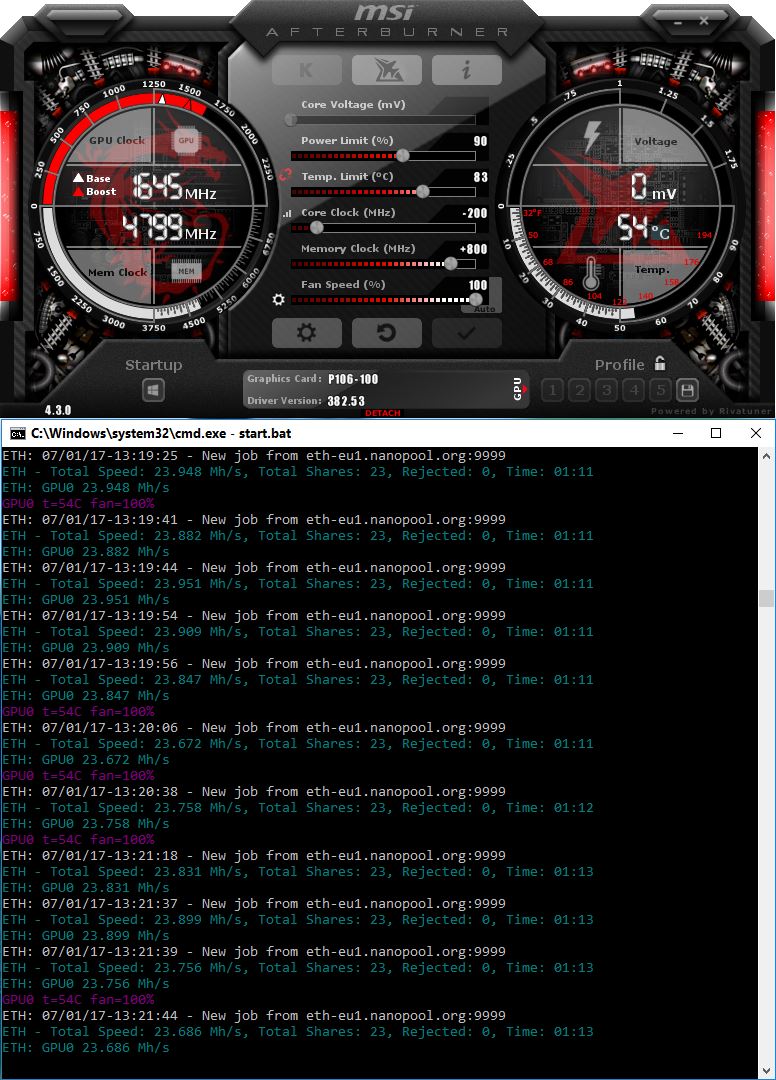Open the information i button
Image resolution: width=776 pixels, height=1080 pixels.
pyautogui.click(x=466, y=70)
